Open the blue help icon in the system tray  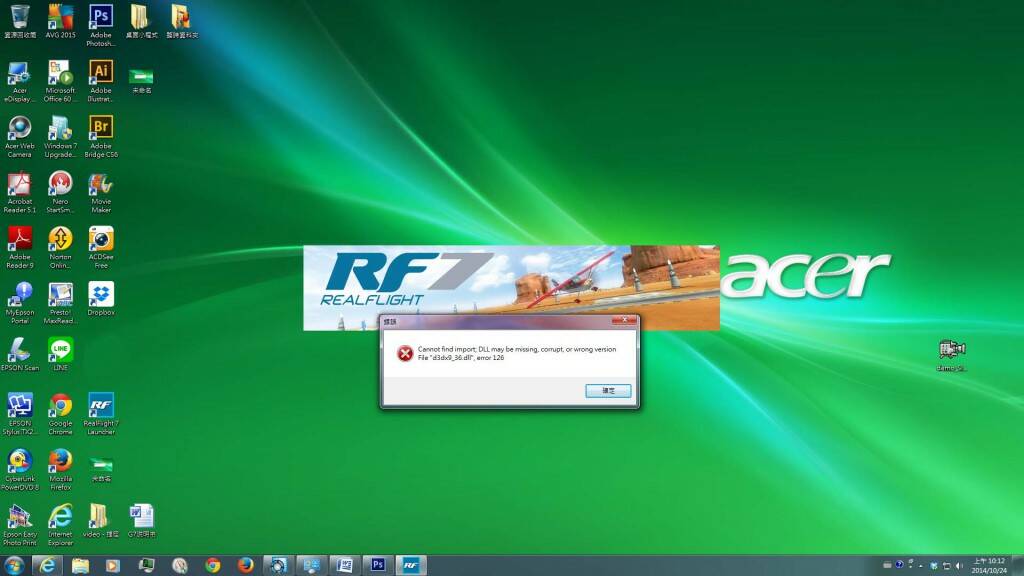coord(899,565)
